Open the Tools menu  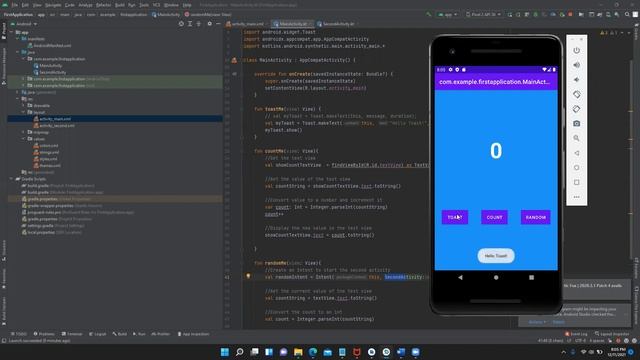click(x=144, y=5)
